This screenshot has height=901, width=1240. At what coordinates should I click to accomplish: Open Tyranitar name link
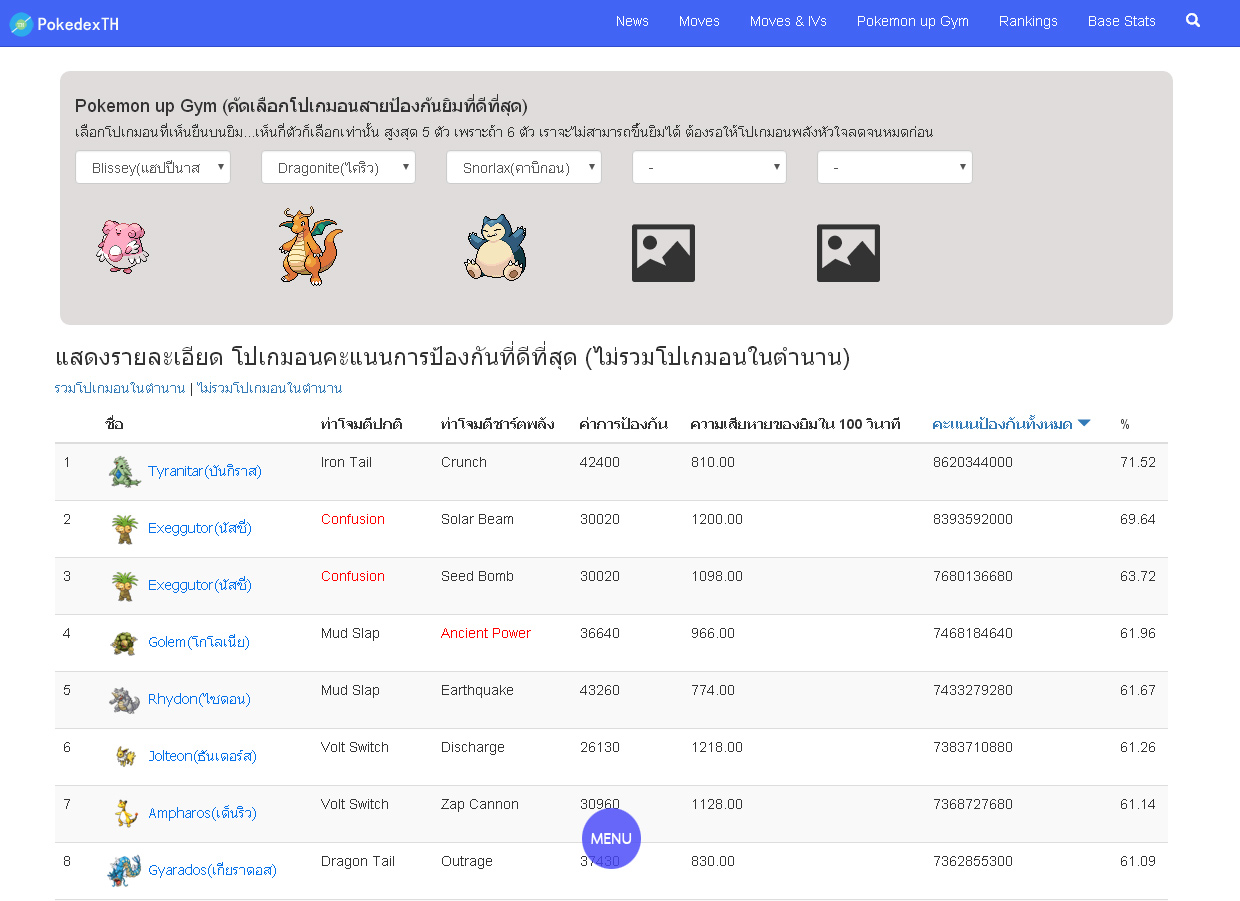click(205, 471)
